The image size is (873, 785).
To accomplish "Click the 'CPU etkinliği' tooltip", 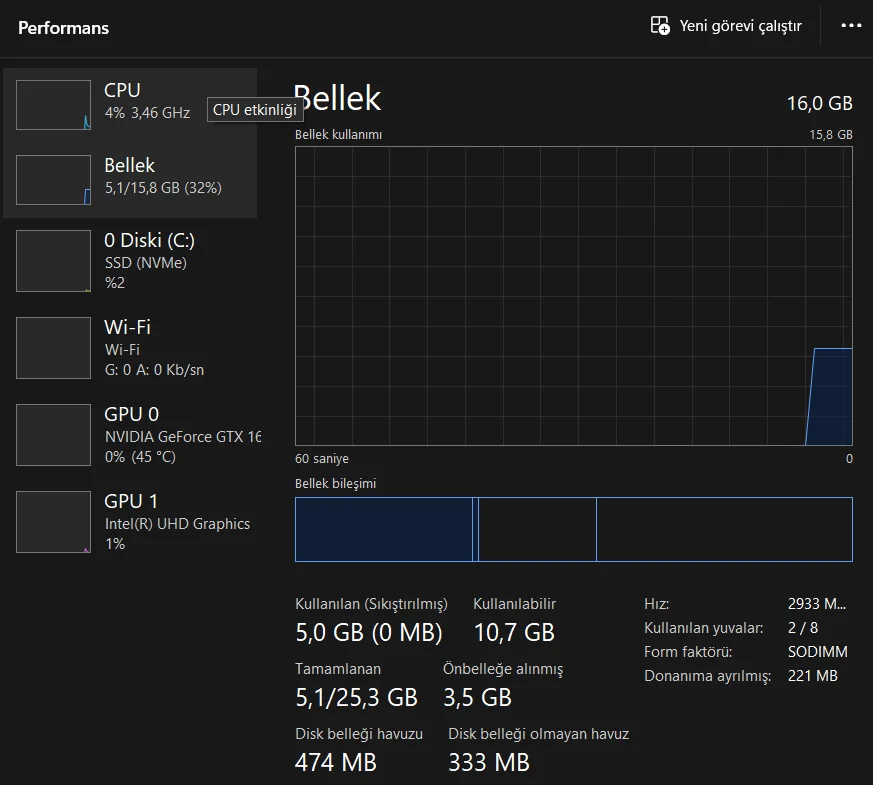I will [255, 110].
